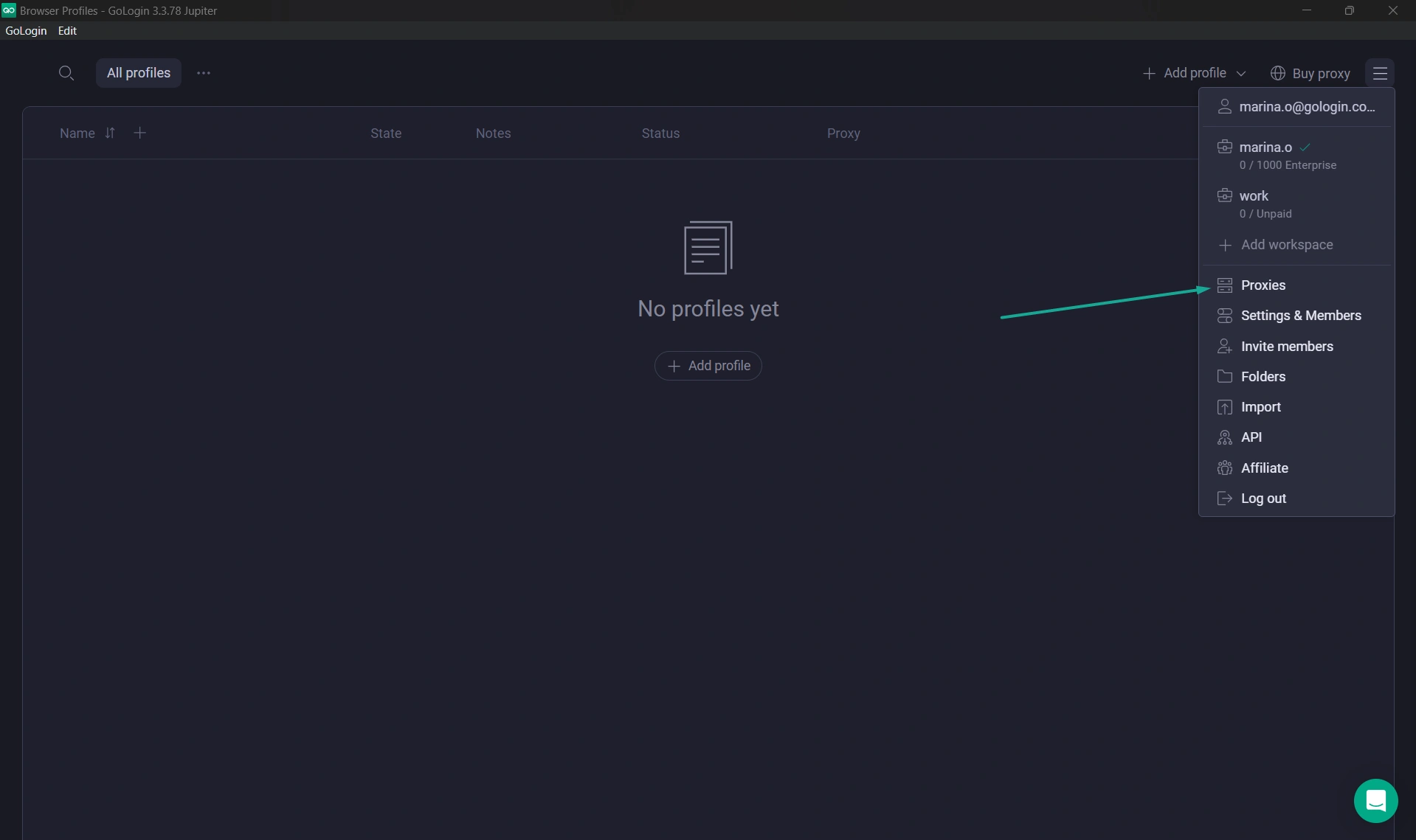
Task: Click the Proxies server icon in menu
Action: (1225, 285)
